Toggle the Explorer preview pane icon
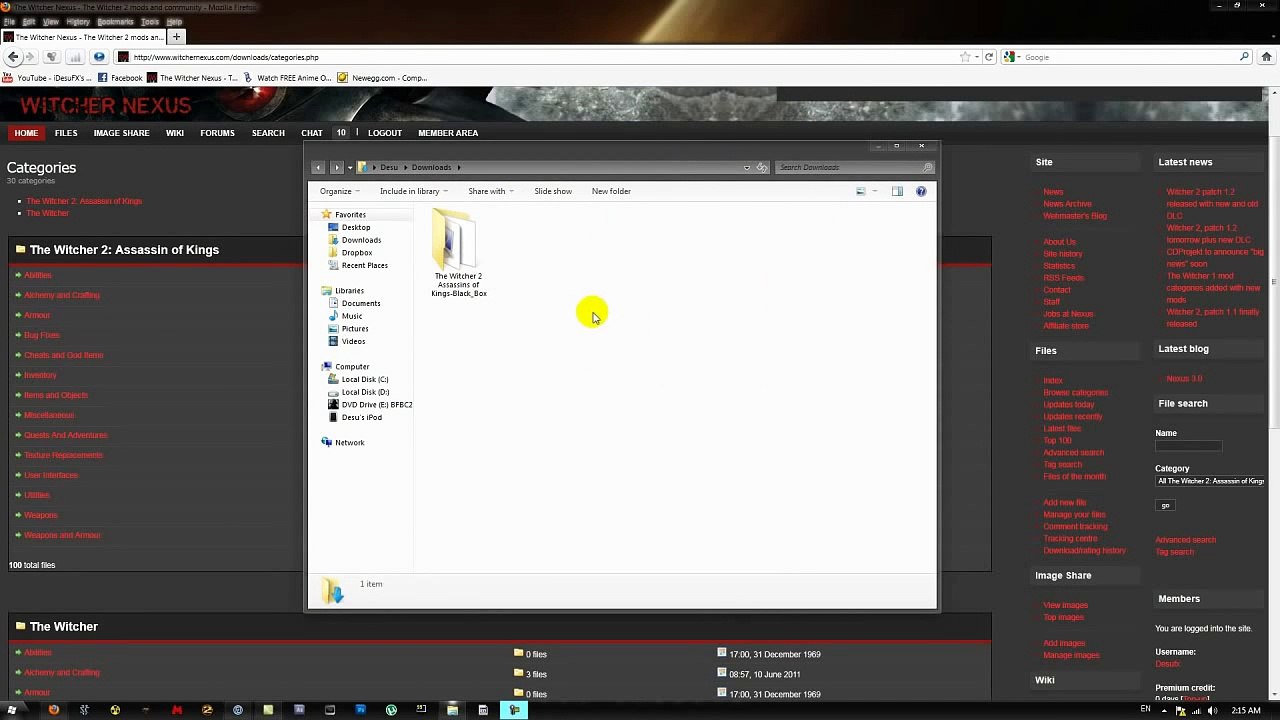The image size is (1280, 720). pos(897,191)
